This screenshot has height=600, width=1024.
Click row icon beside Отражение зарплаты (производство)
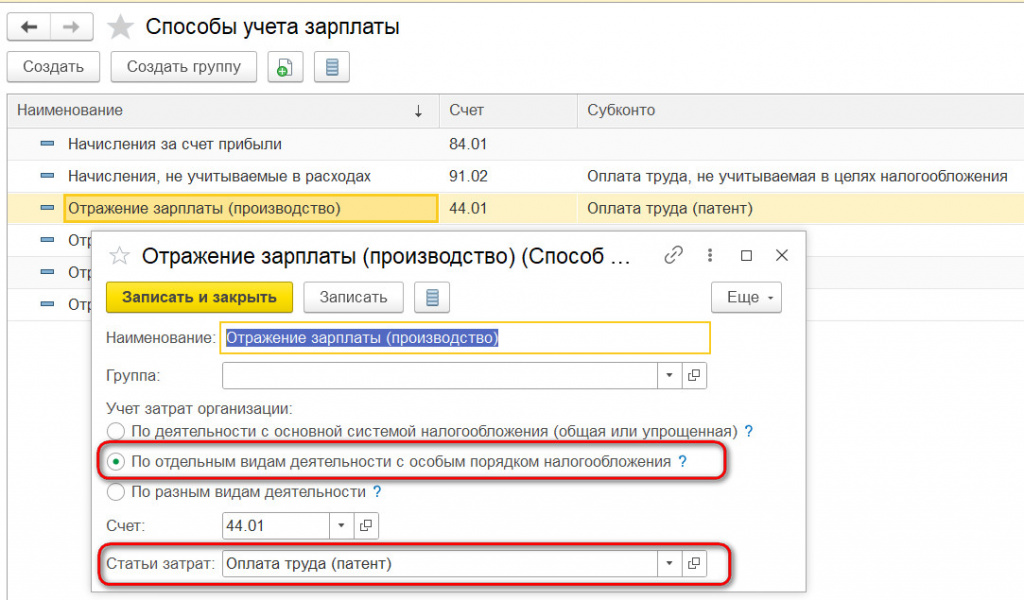(47, 208)
